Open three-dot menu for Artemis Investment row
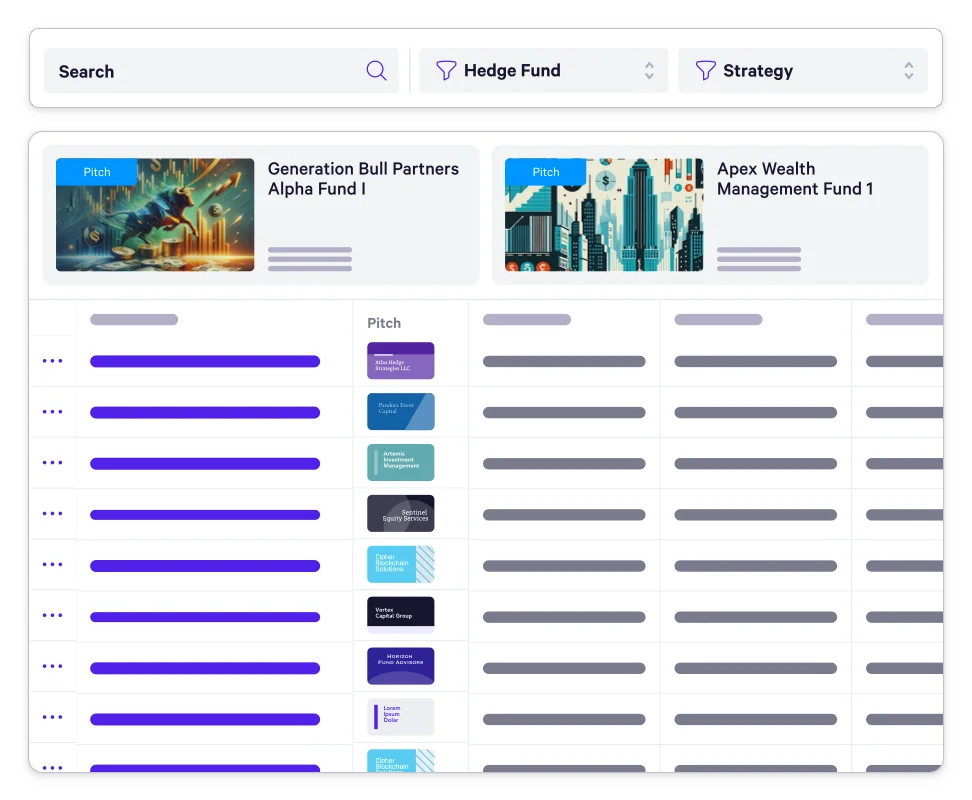 click(52, 463)
